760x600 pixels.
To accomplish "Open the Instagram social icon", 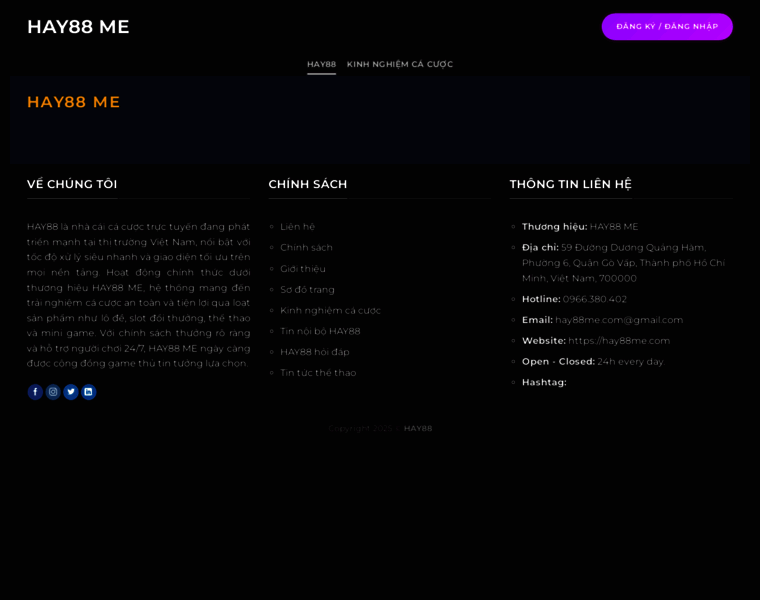I will 53,392.
